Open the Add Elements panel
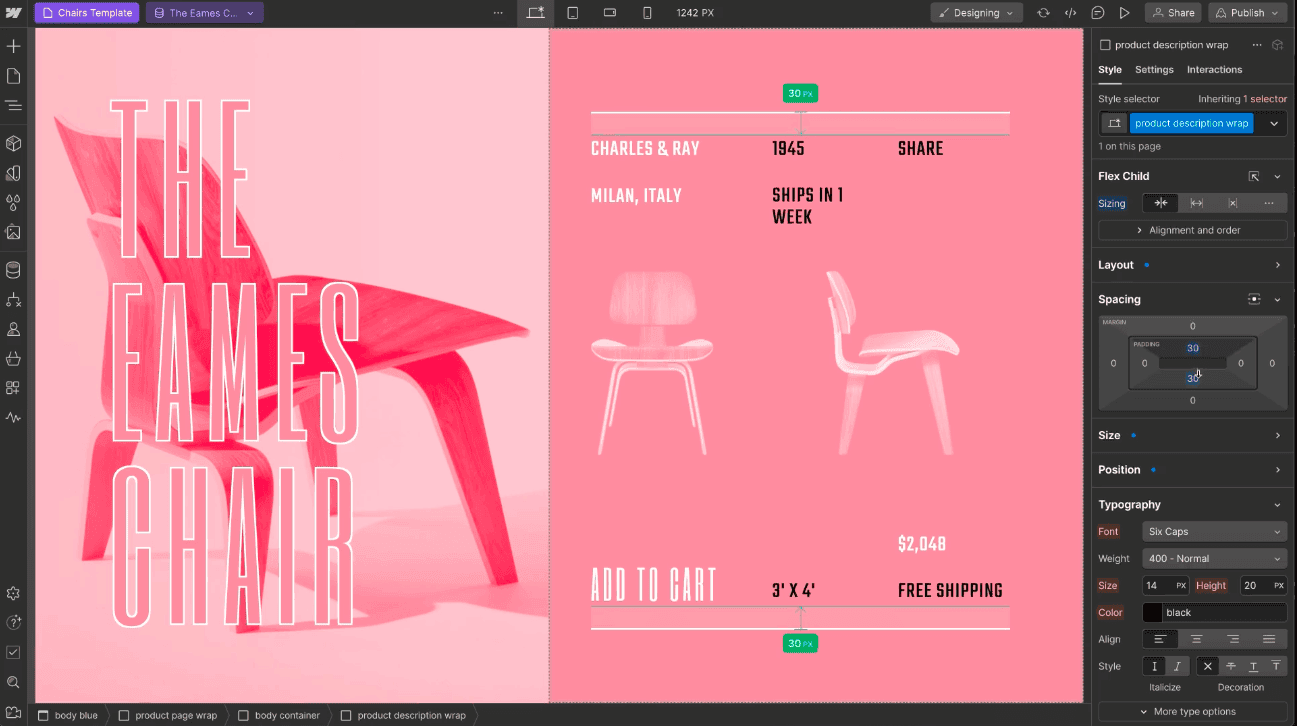Image resolution: width=1297 pixels, height=726 pixels. tap(14, 46)
